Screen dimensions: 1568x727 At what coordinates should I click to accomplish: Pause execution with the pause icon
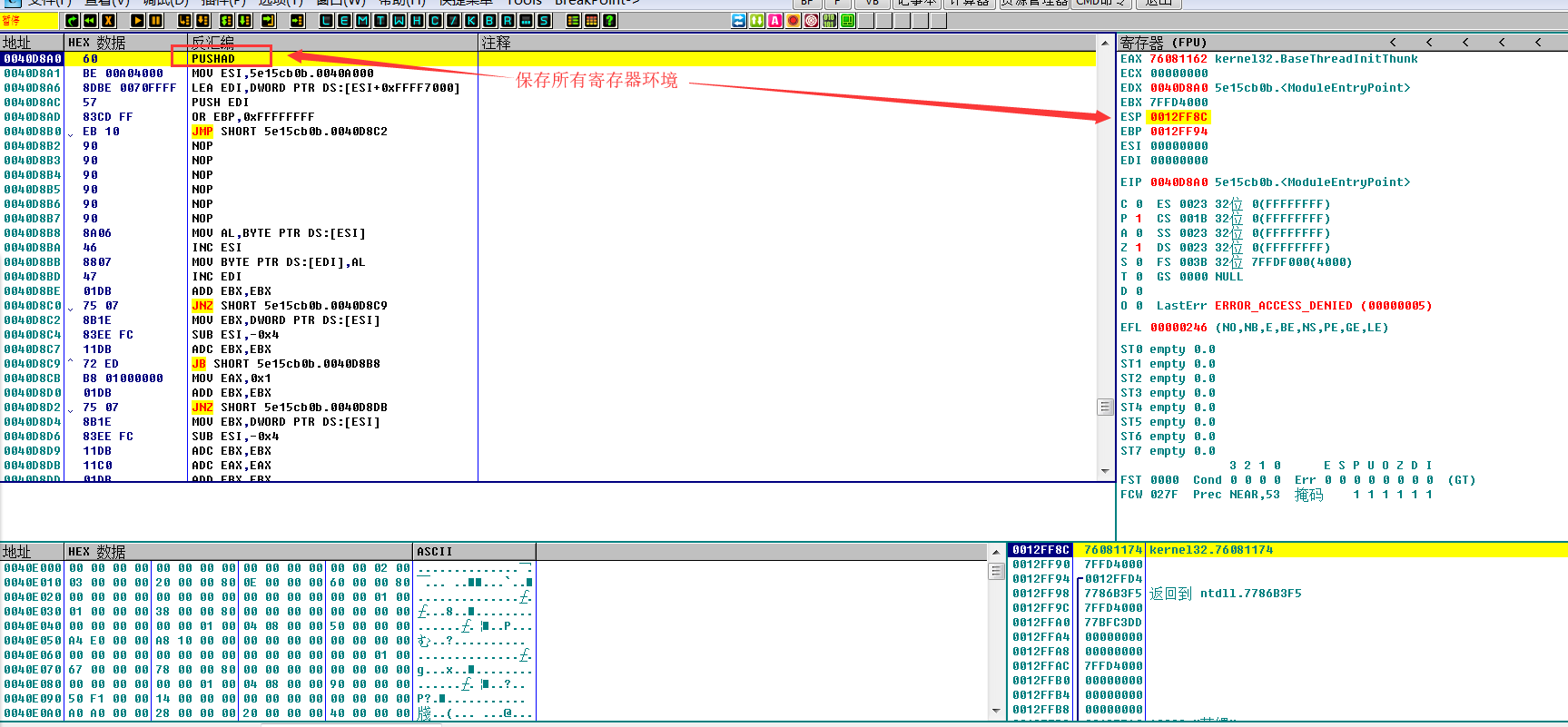tap(155, 20)
